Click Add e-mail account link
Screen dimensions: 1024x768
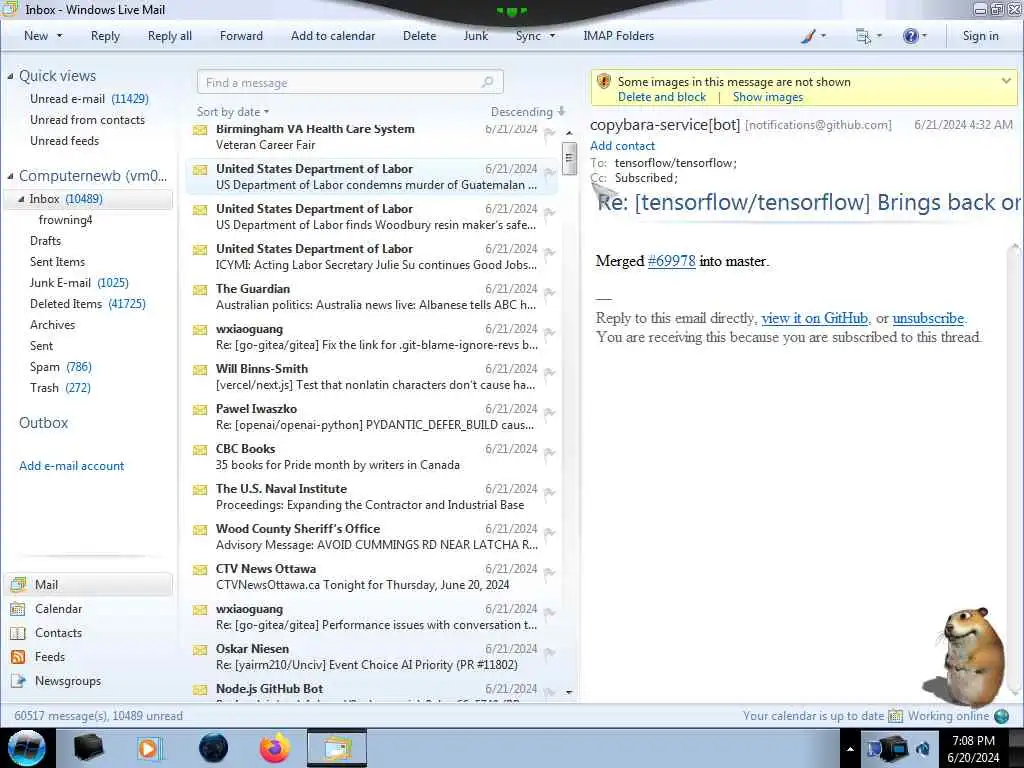coord(71,466)
